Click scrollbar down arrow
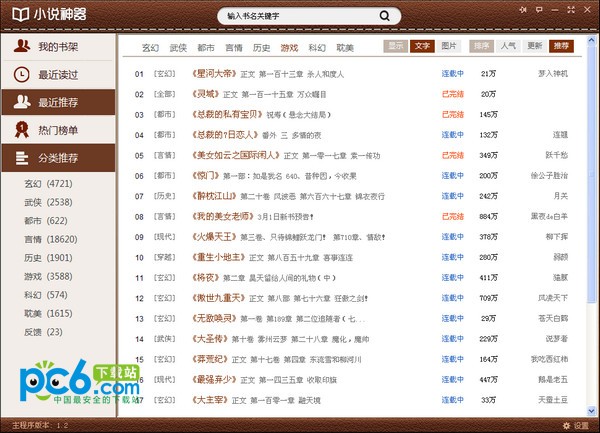 pyautogui.click(x=591, y=411)
